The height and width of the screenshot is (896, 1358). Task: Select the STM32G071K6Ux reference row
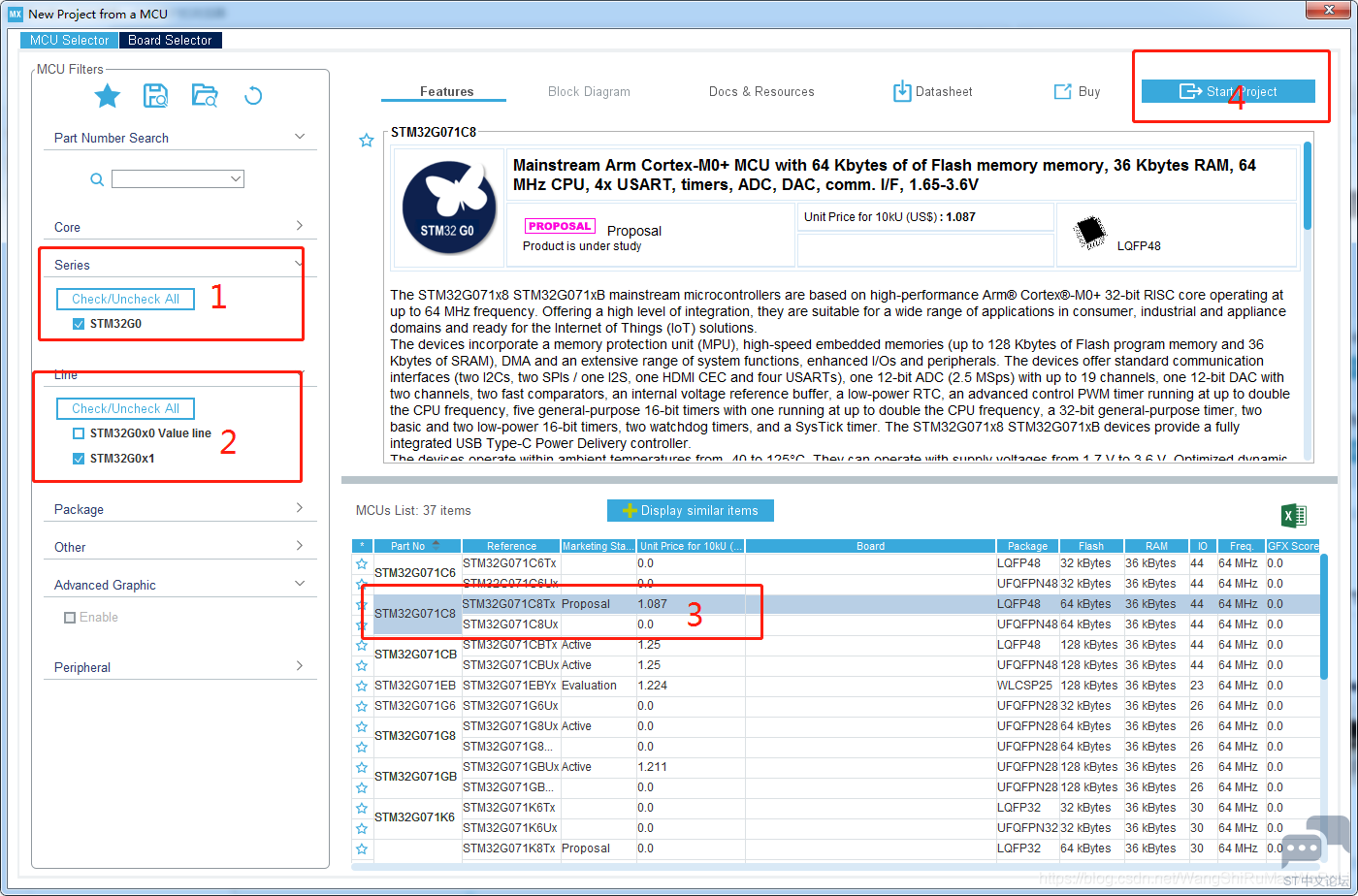(x=510, y=828)
